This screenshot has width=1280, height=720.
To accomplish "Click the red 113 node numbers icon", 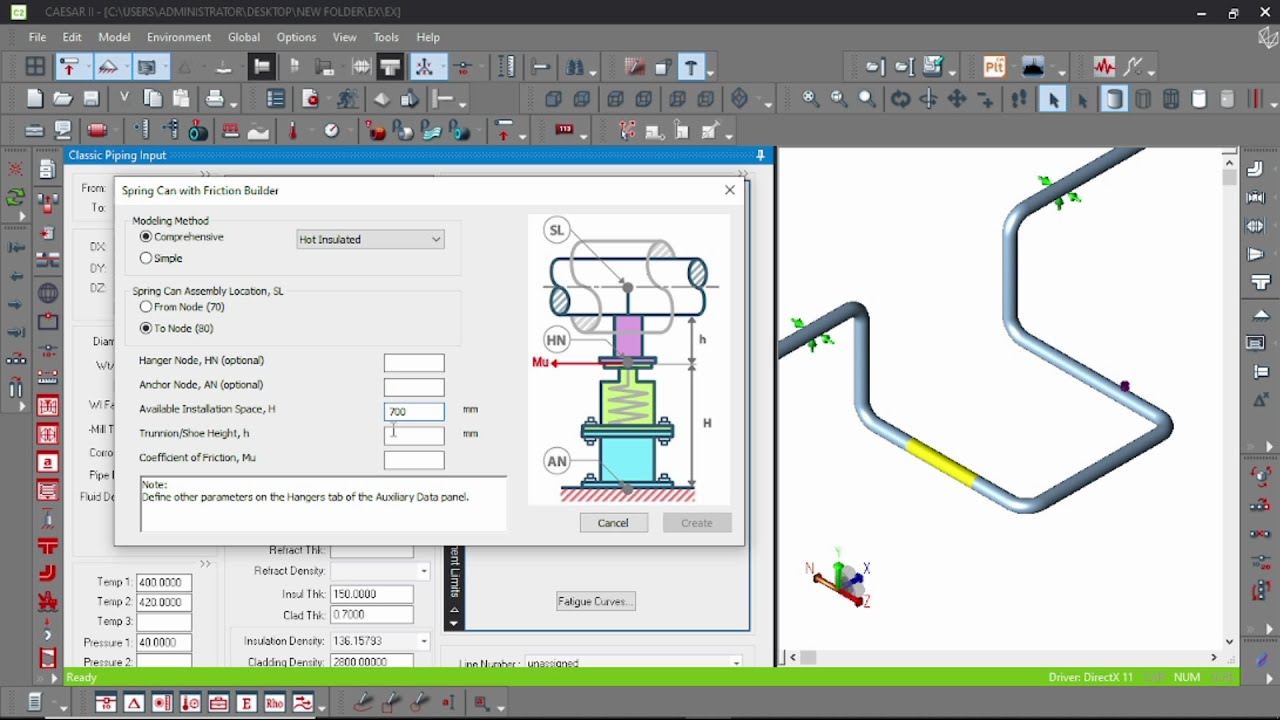I will [565, 131].
